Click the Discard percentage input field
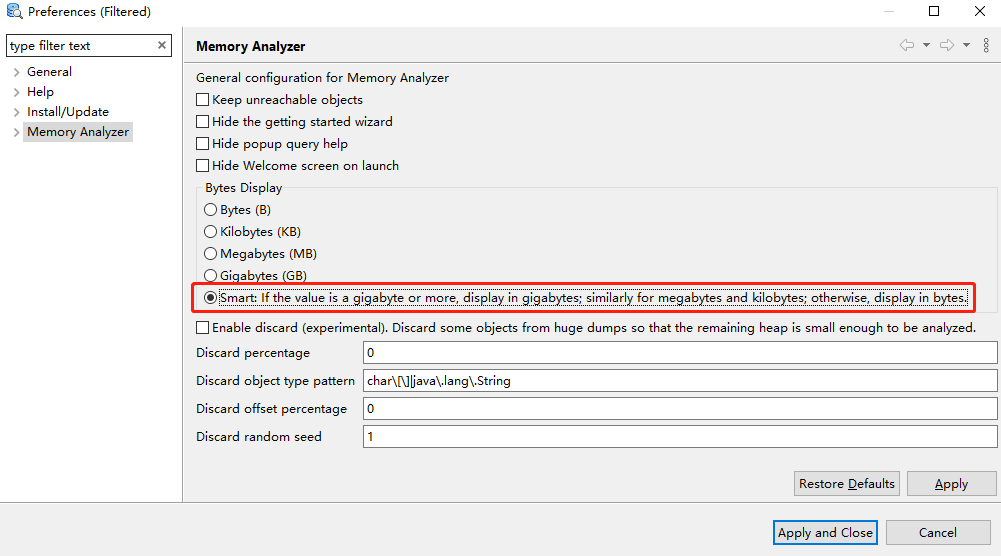 (x=680, y=352)
